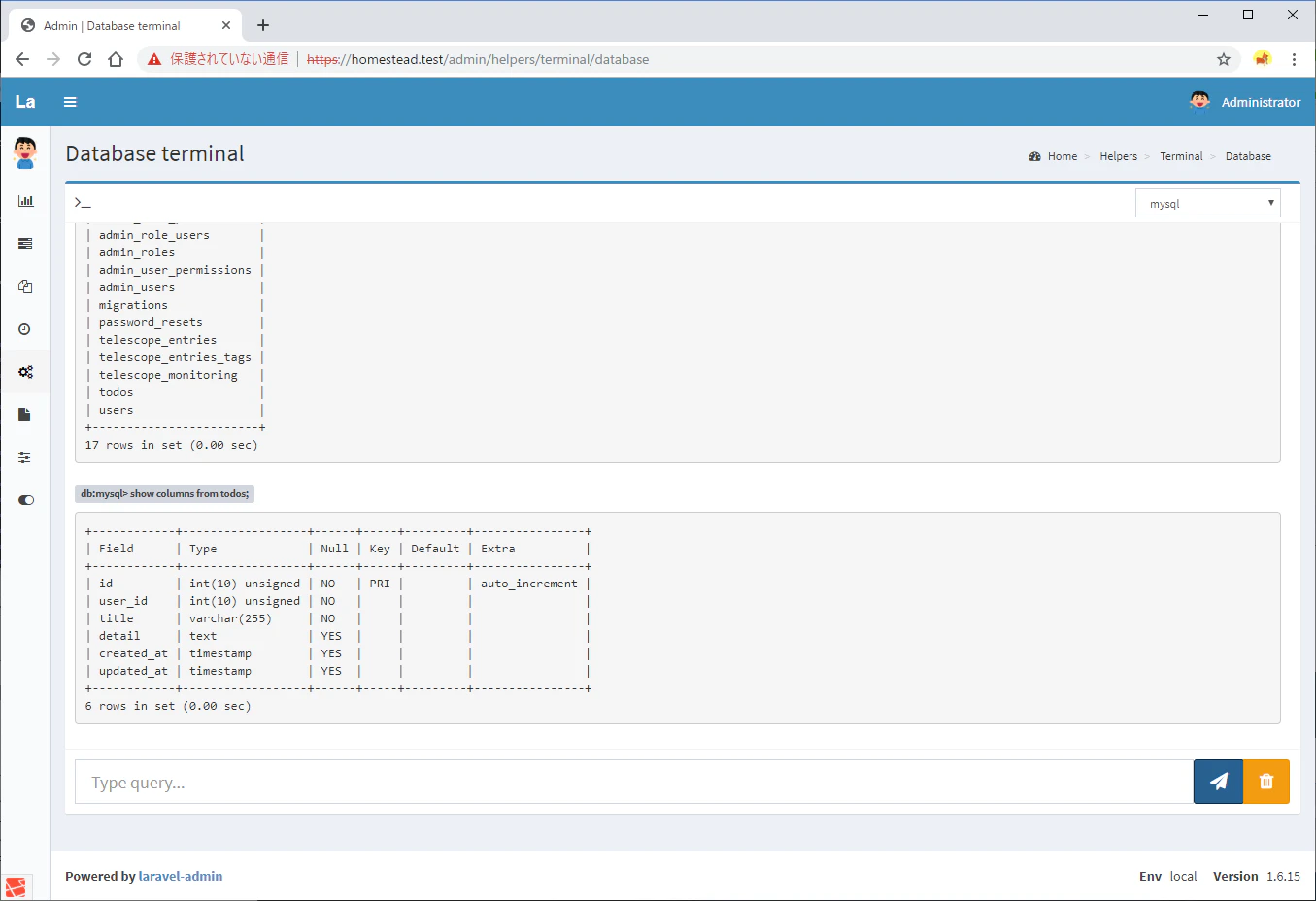This screenshot has width=1316, height=901.
Task: Open the file document sidebar icon
Action: pyautogui.click(x=25, y=415)
